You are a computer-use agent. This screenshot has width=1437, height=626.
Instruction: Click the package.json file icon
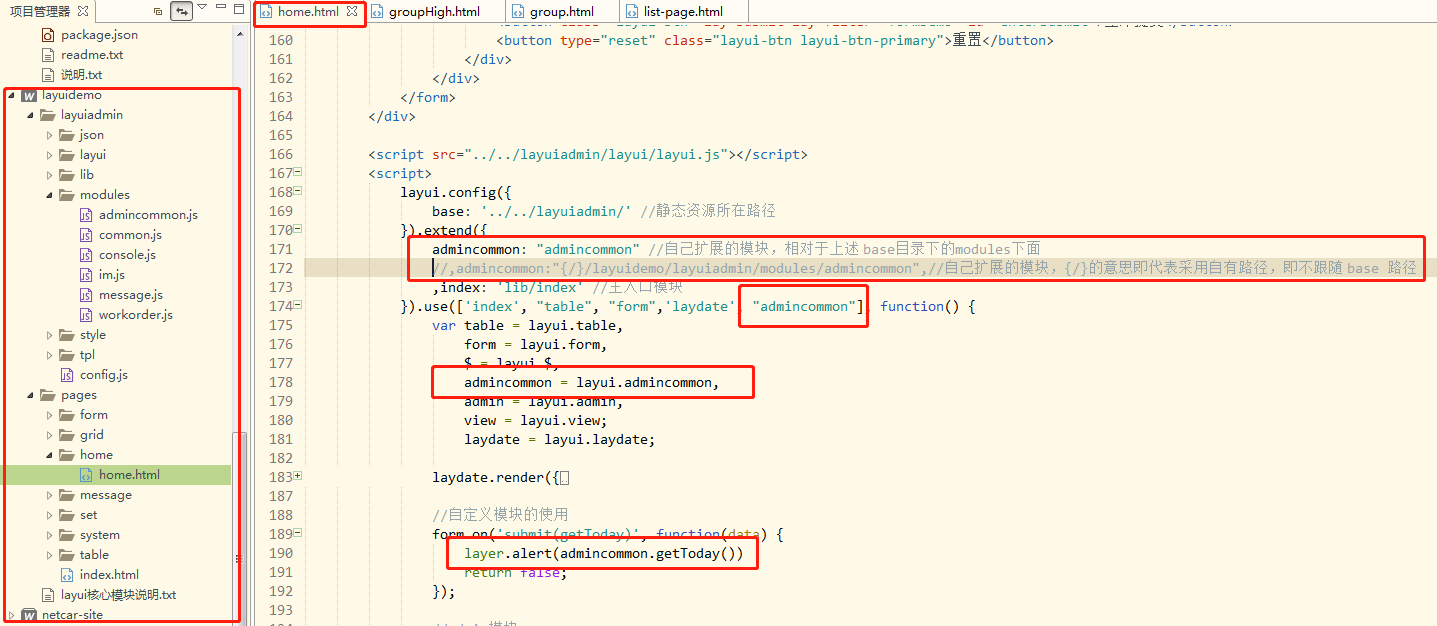click(x=49, y=35)
